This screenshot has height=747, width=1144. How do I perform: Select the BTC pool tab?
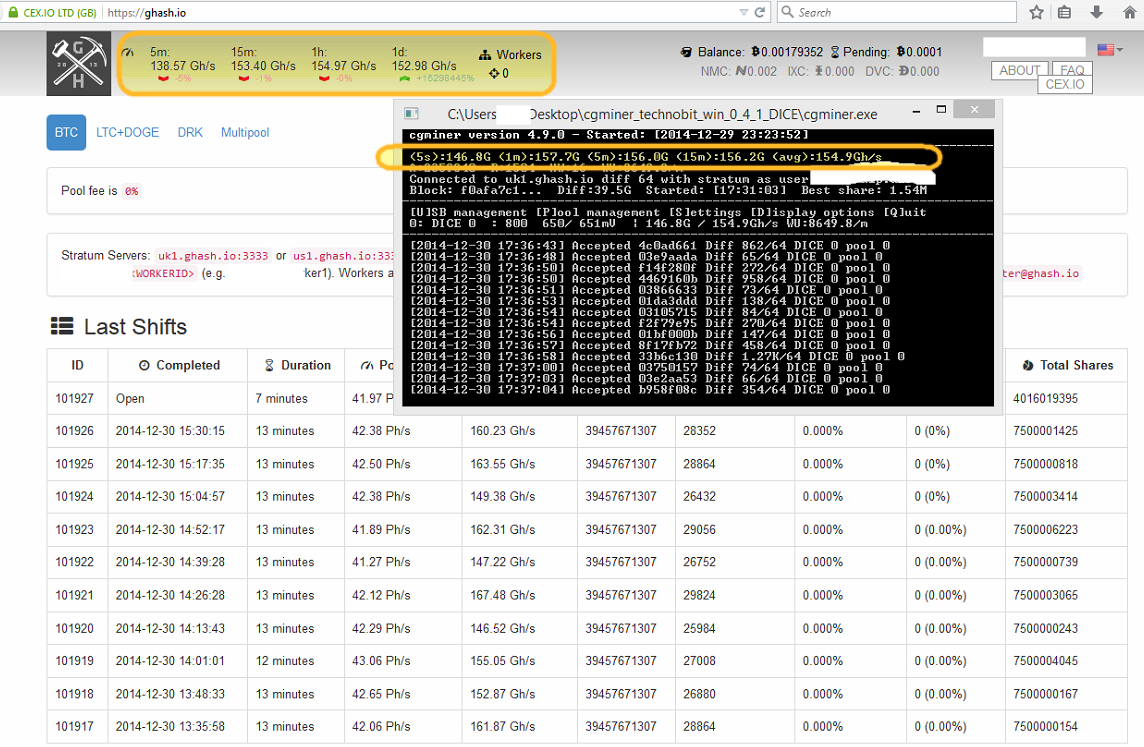66,132
